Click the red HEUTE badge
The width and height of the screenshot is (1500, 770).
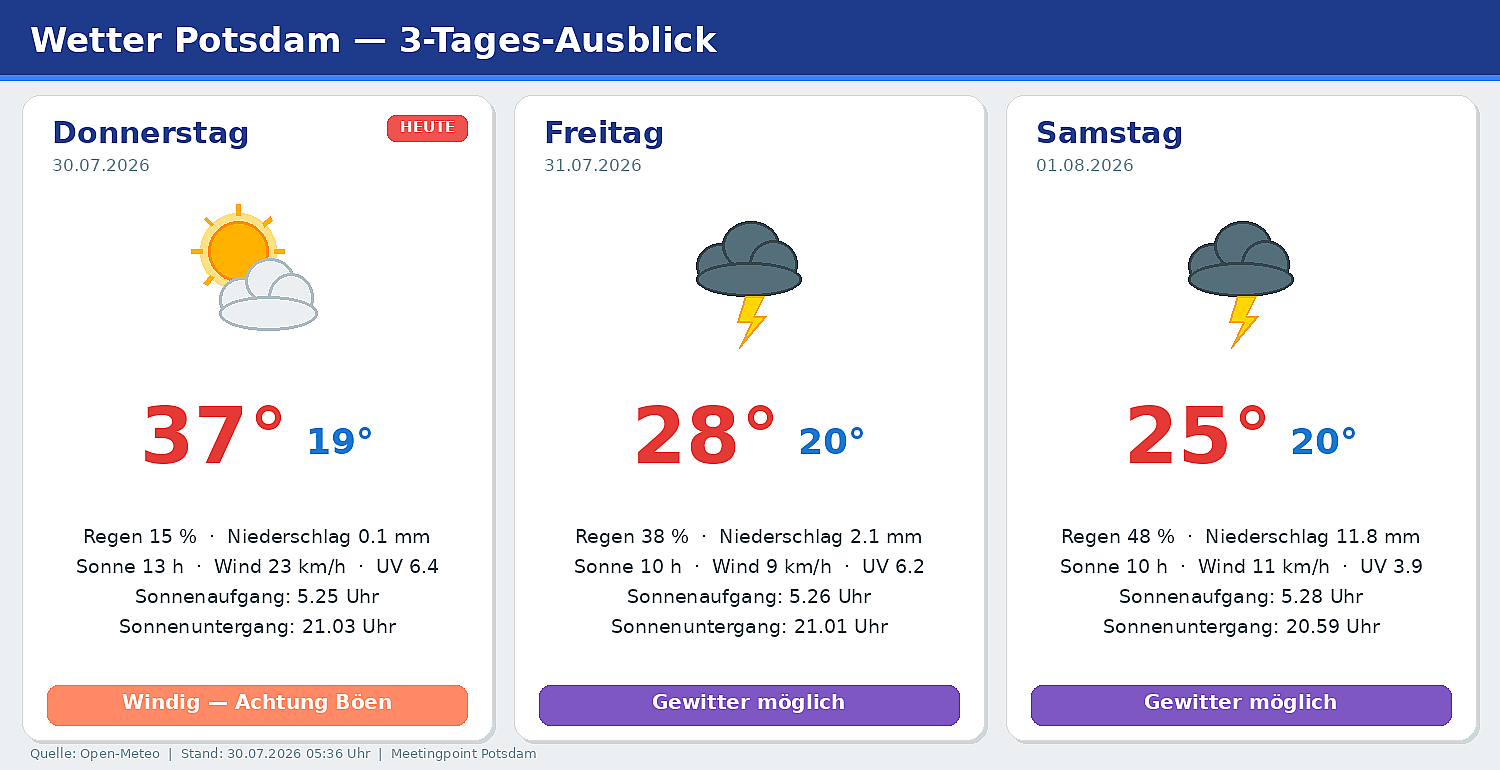427,128
